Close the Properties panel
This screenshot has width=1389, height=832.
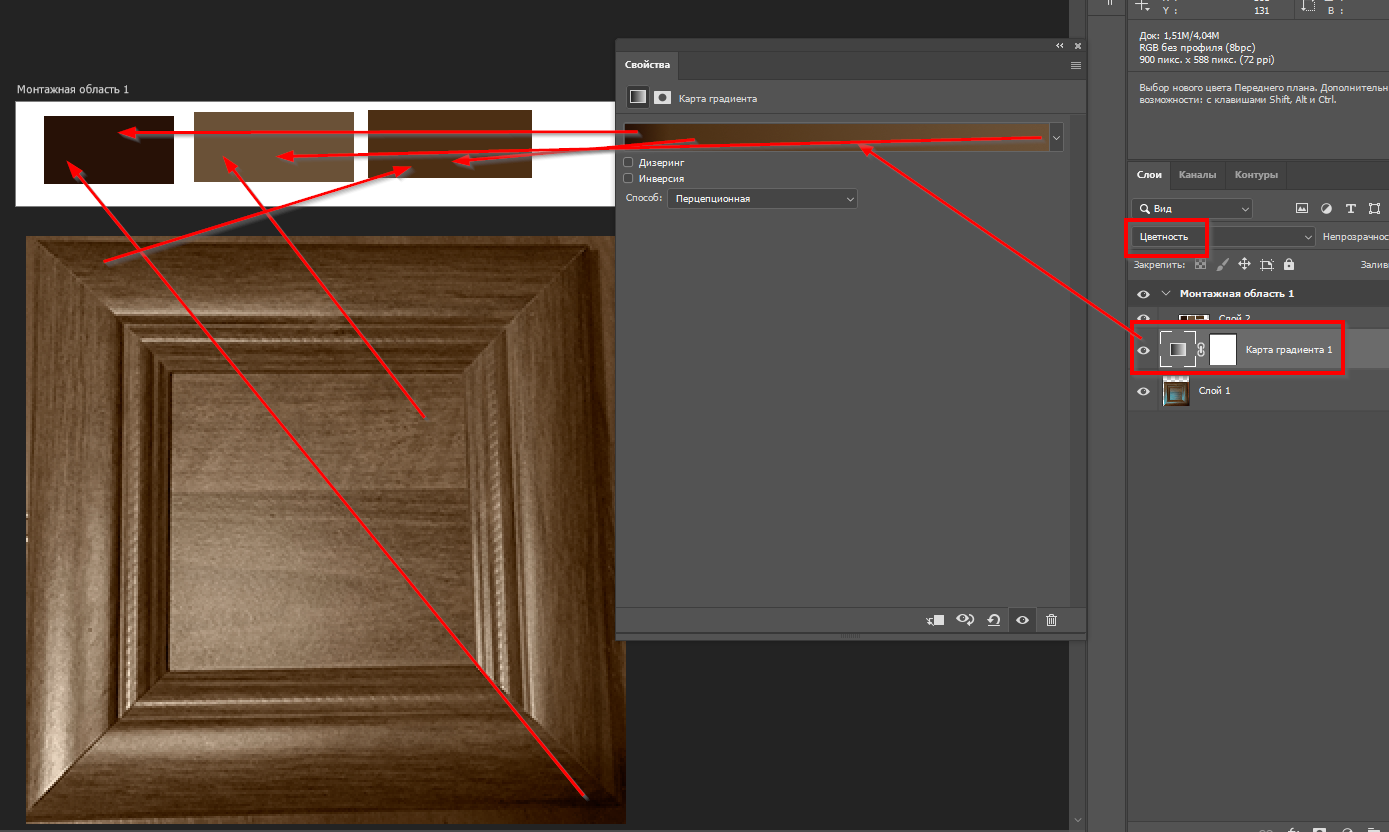pyautogui.click(x=1077, y=46)
